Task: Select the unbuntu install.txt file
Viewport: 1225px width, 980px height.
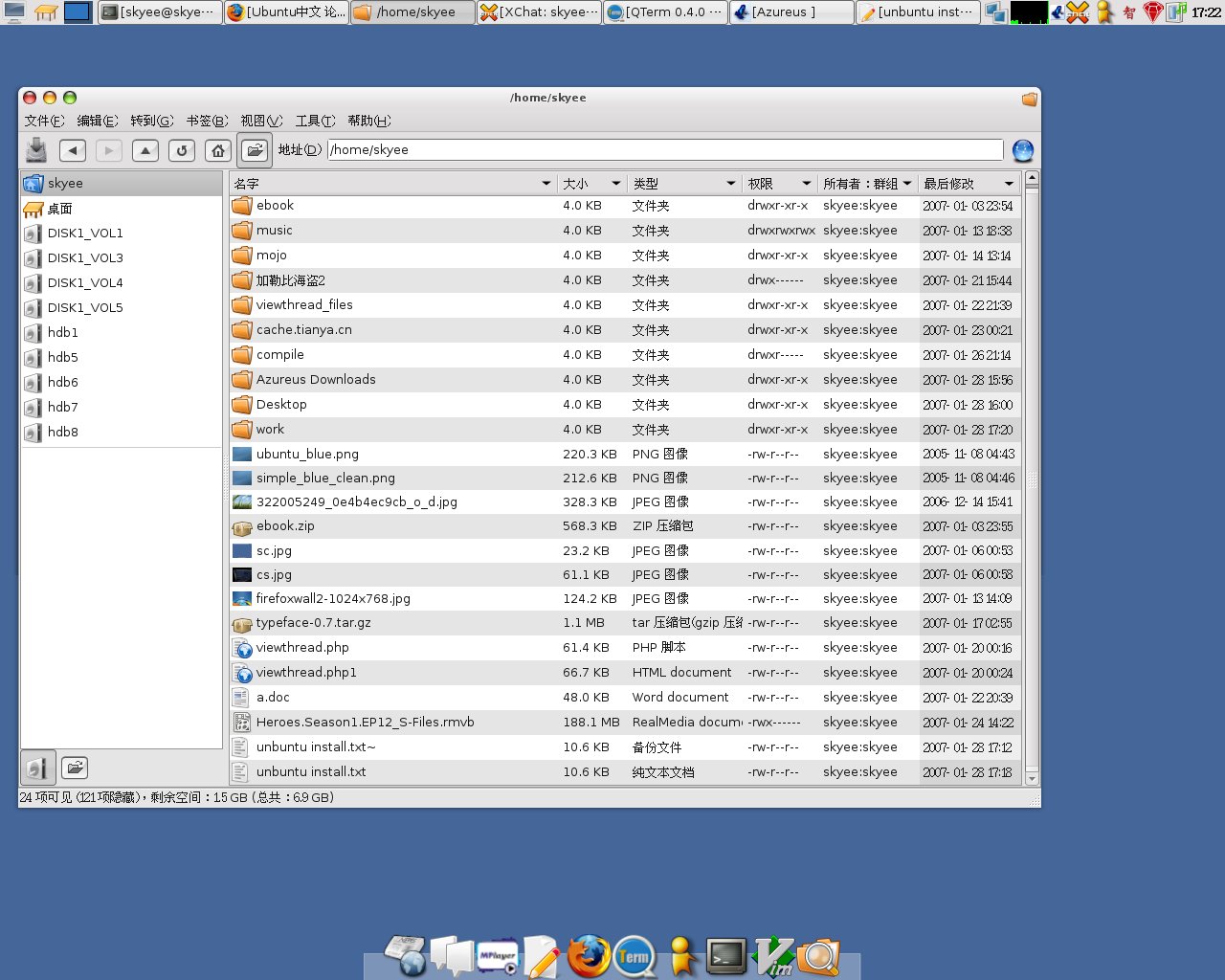Action: point(624,772)
